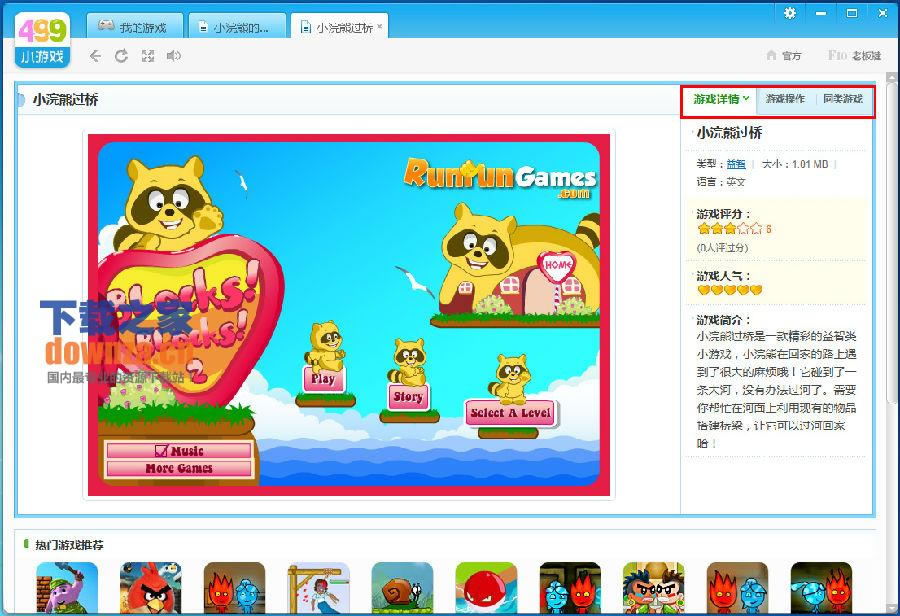This screenshot has height=616, width=900.
Task: Switch to the 小浣熊的... tab
Action: pyautogui.click(x=237, y=27)
